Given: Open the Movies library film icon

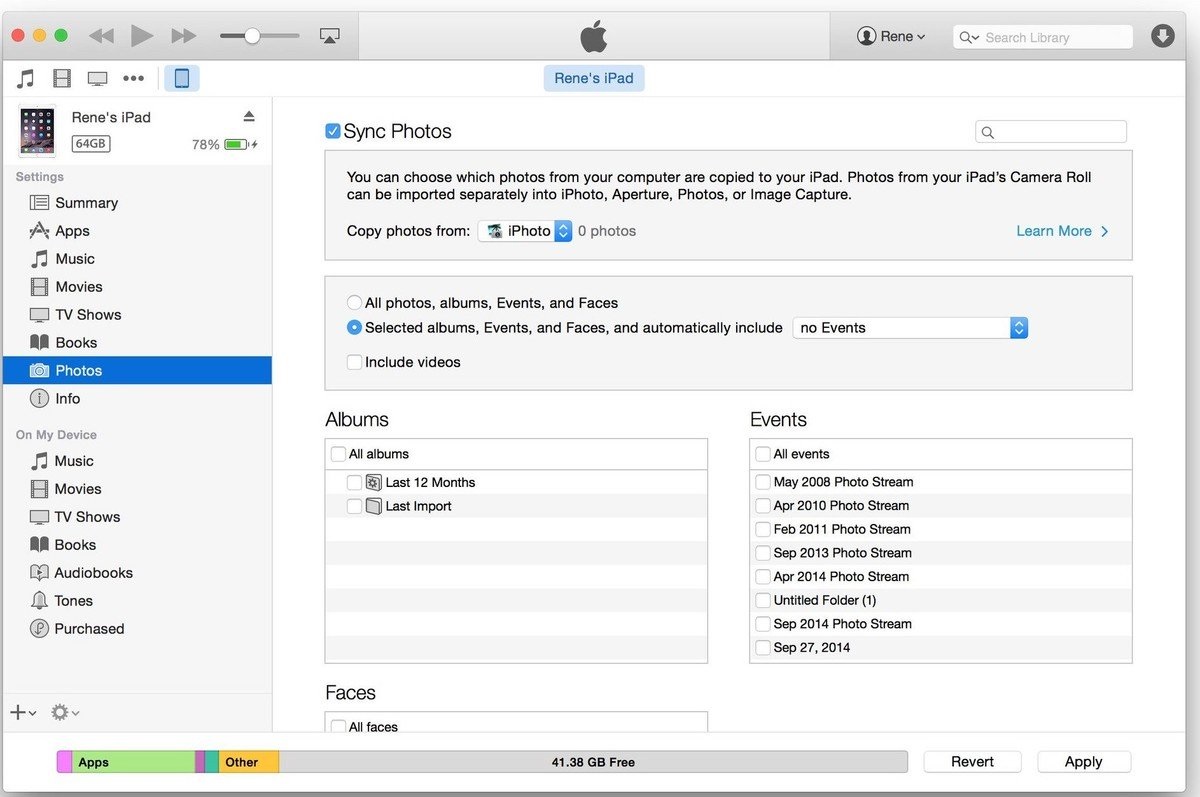Looking at the screenshot, I should tap(62, 78).
